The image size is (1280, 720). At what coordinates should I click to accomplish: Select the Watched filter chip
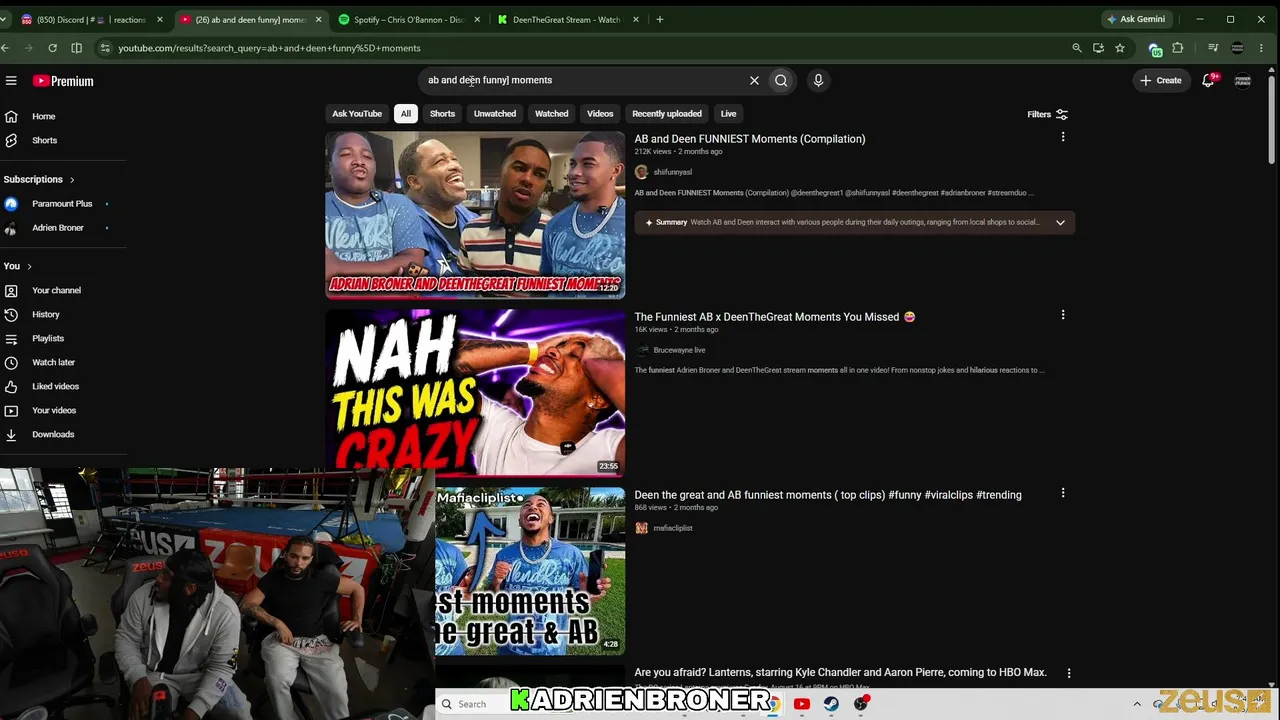(551, 114)
